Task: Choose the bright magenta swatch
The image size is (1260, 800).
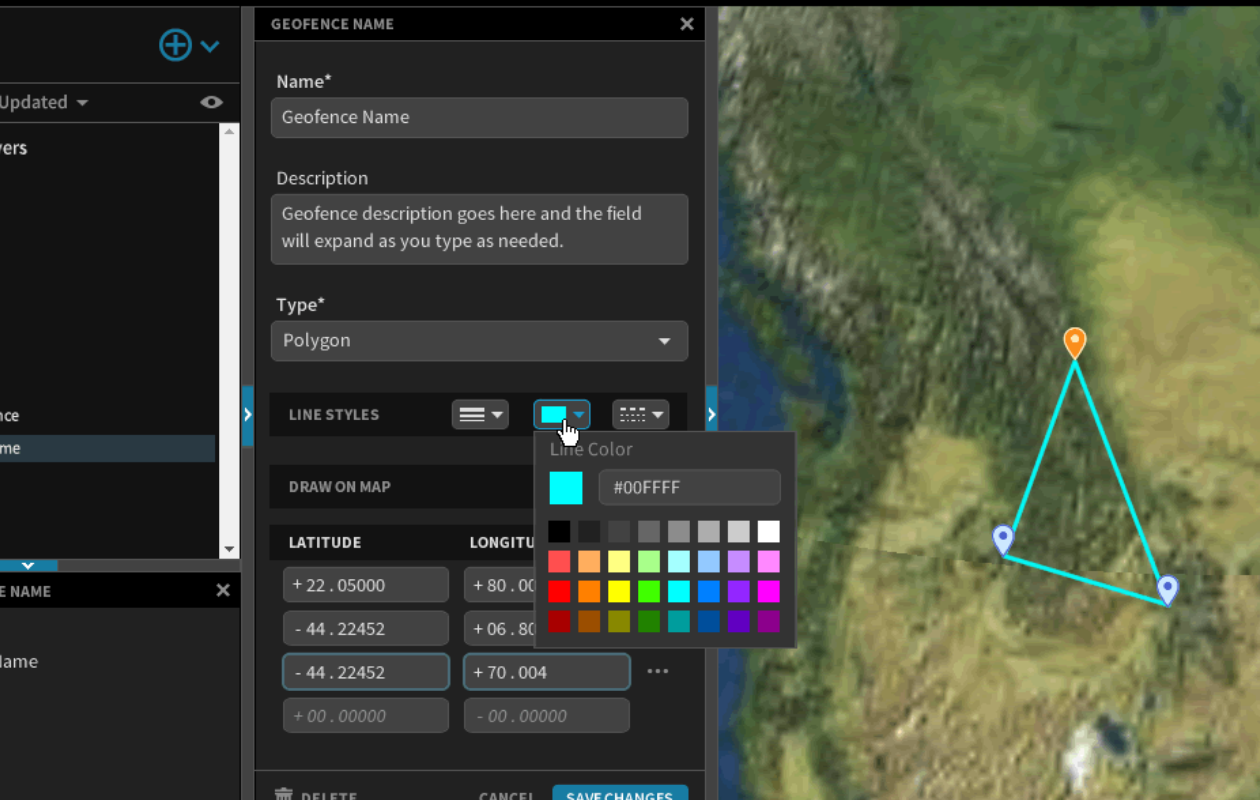Action: point(769,592)
